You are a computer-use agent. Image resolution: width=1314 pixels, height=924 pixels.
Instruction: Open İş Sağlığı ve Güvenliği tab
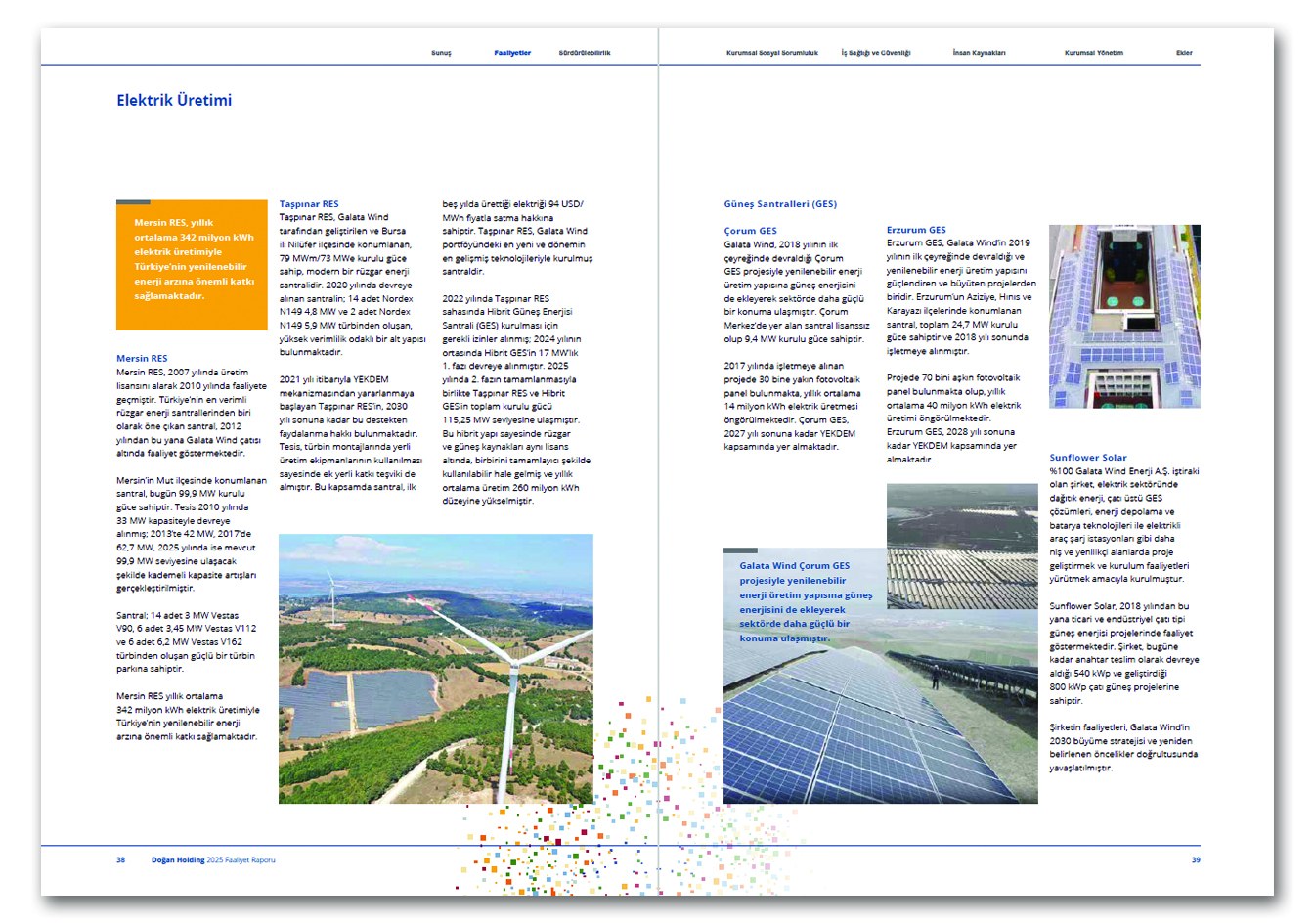point(876,53)
